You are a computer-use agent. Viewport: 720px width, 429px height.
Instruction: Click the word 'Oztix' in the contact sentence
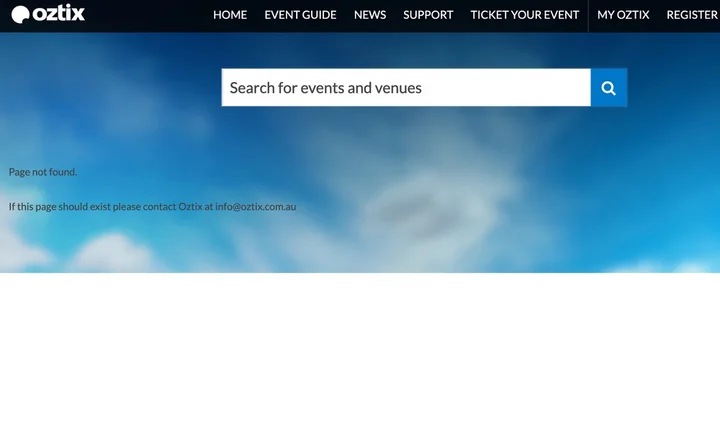190,207
